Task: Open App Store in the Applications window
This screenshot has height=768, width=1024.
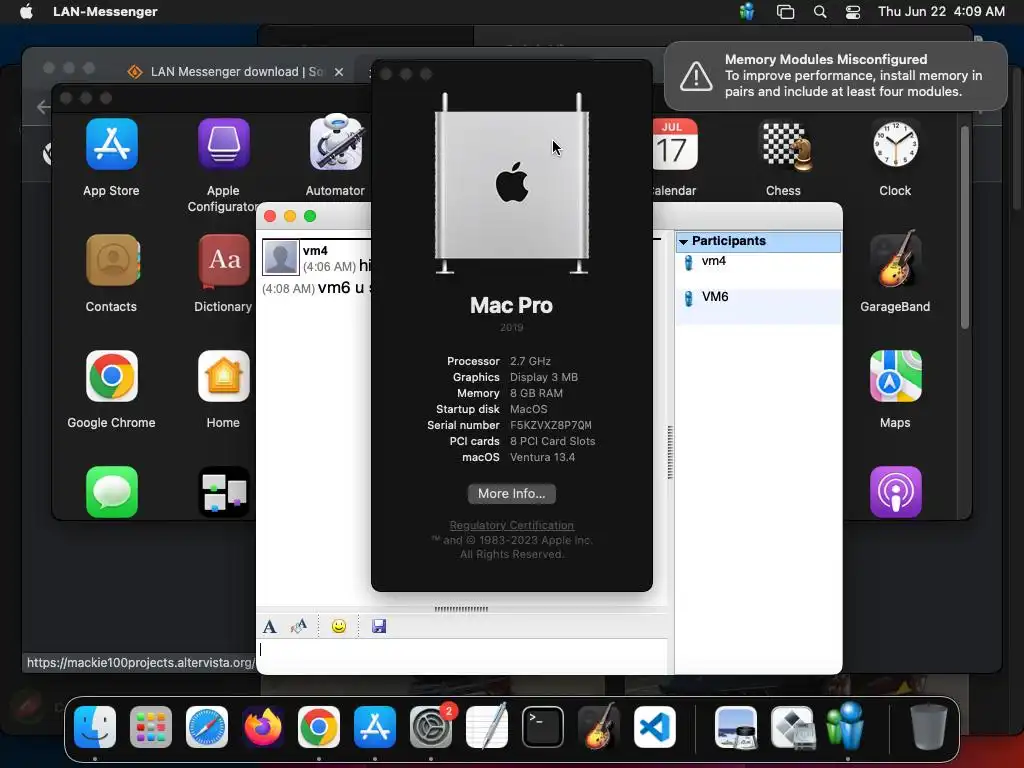Action: pyautogui.click(x=112, y=144)
